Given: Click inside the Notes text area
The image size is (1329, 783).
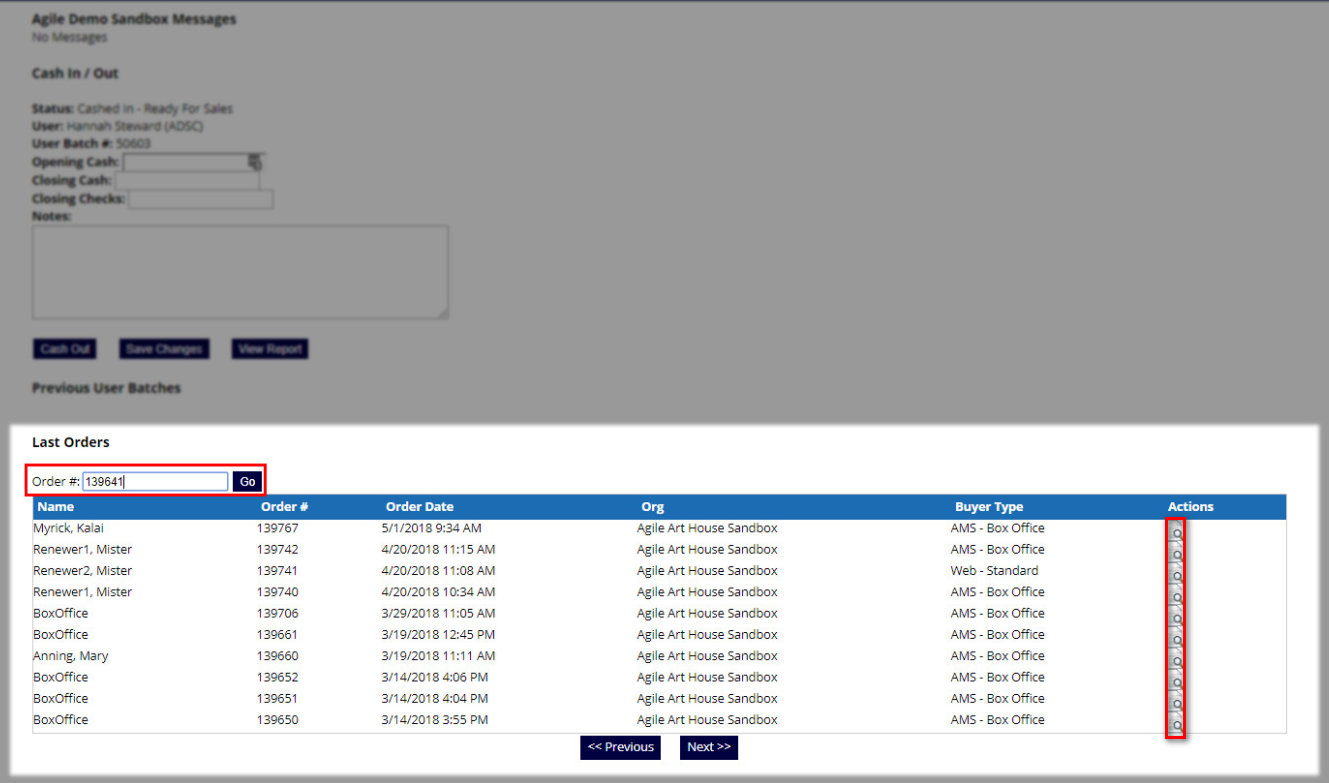Looking at the screenshot, I should coord(240,272).
